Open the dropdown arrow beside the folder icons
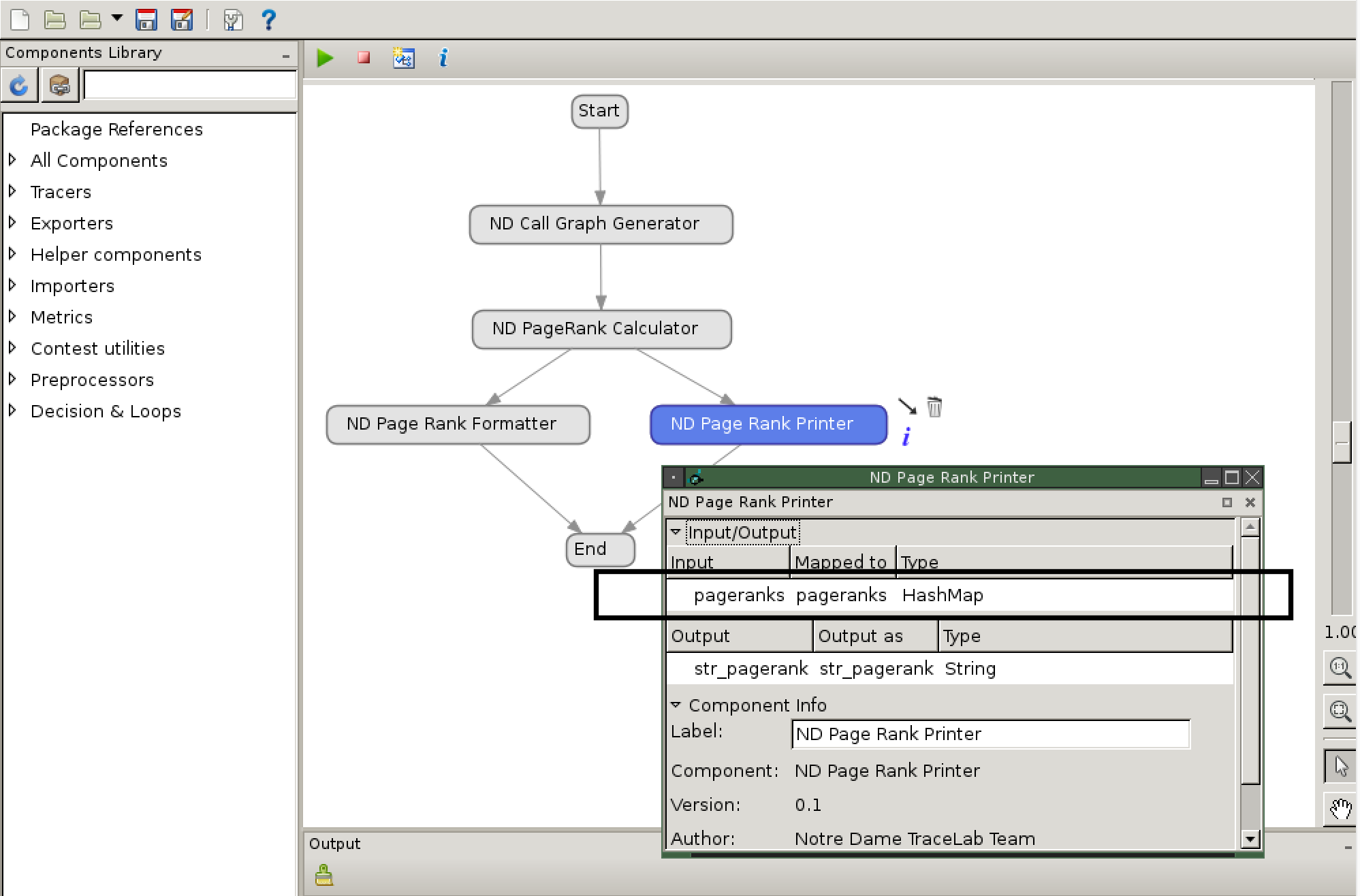Image resolution: width=1360 pixels, height=896 pixels. pyautogui.click(x=117, y=18)
